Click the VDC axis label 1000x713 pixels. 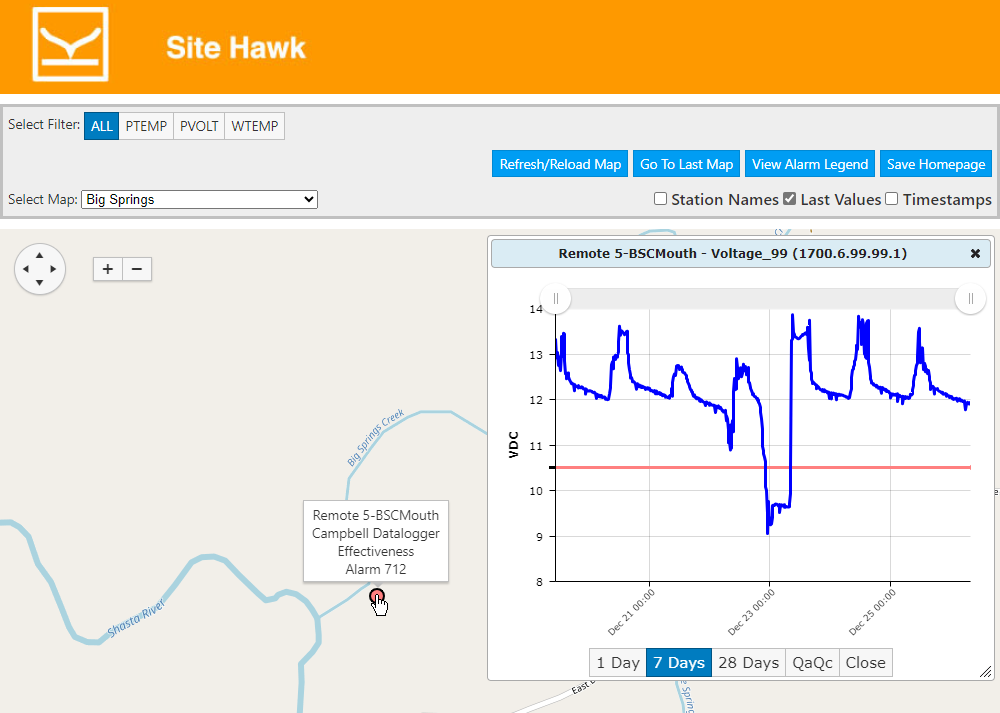coord(513,445)
